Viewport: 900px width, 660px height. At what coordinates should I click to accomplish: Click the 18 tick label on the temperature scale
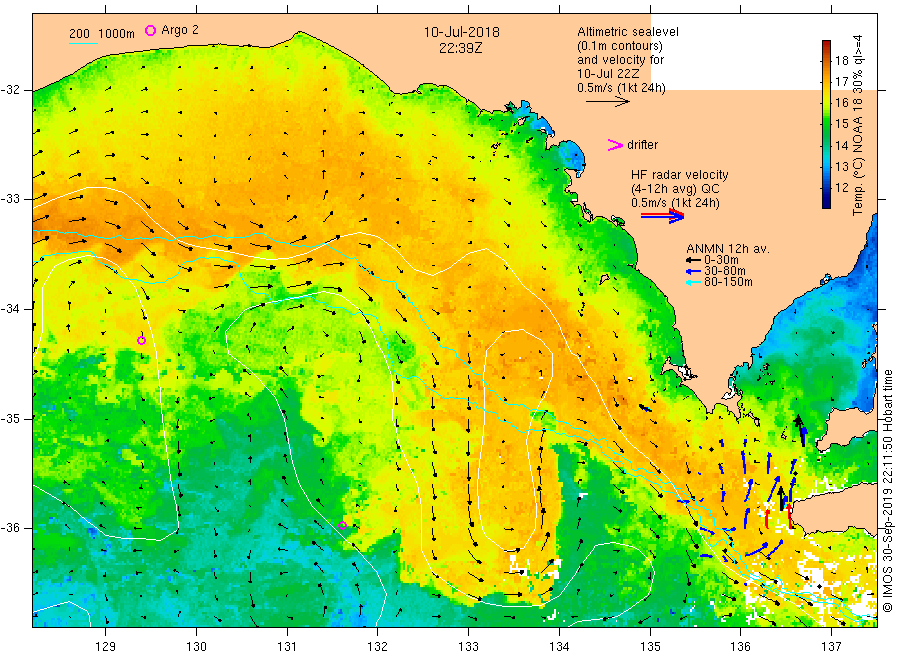(x=841, y=61)
